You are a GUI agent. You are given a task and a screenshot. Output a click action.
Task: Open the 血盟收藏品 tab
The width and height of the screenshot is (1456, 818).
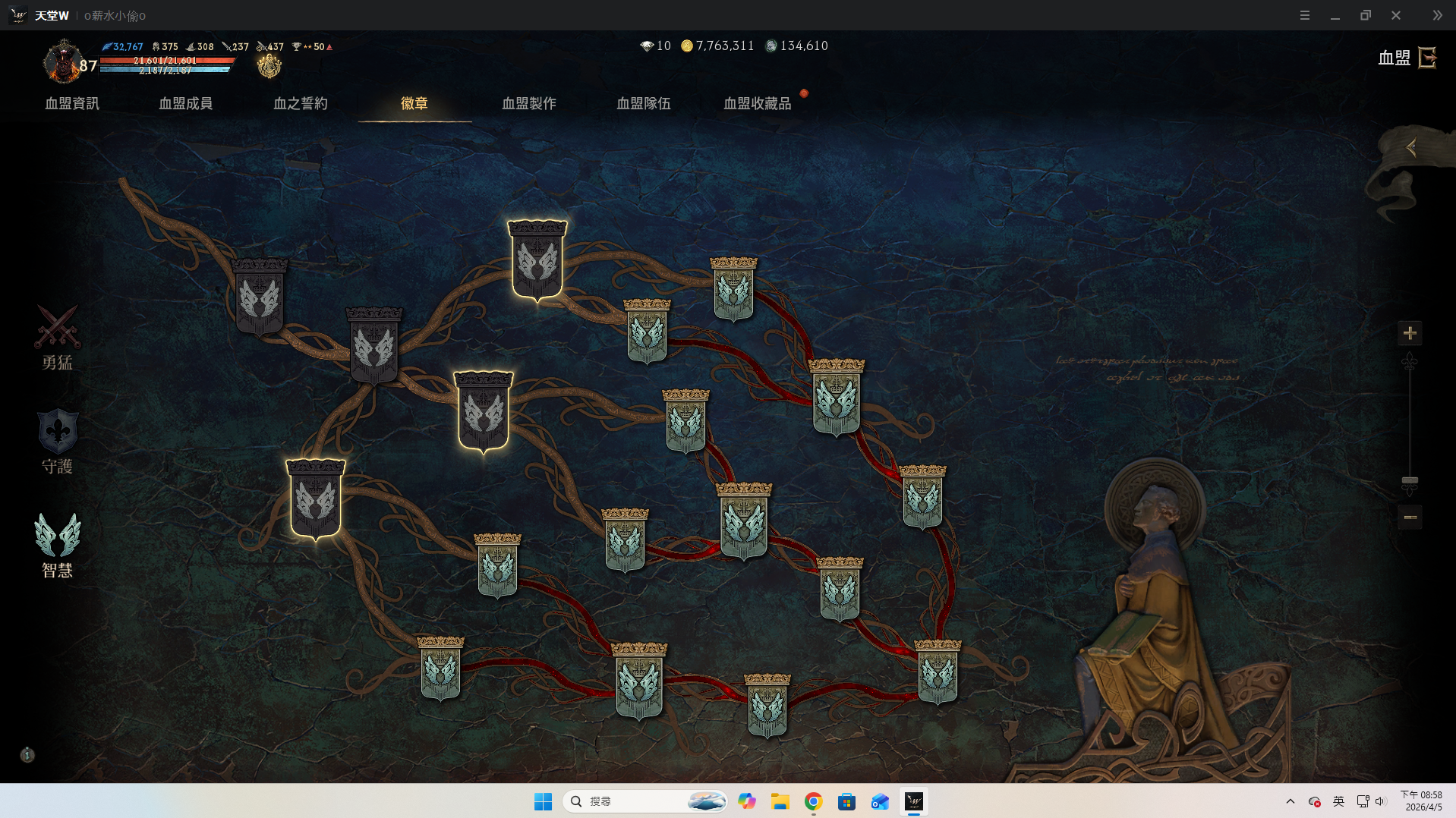[x=757, y=103]
